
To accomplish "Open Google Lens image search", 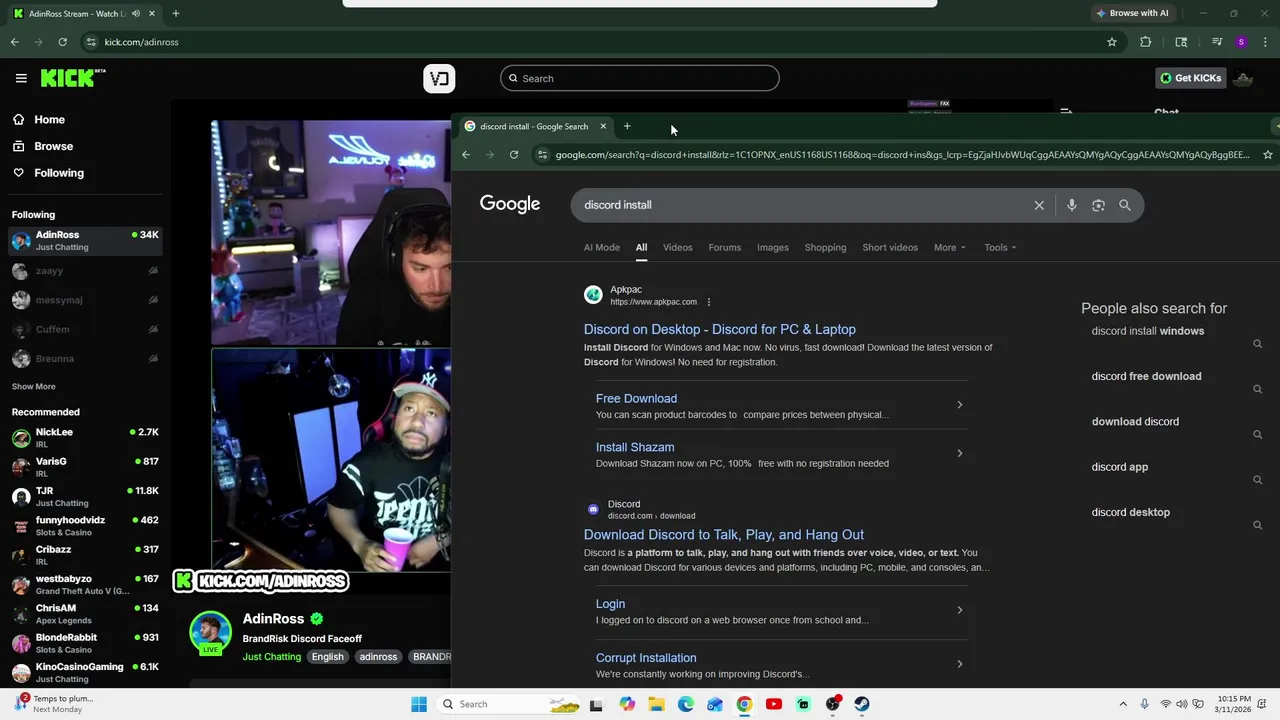I will tap(1098, 205).
